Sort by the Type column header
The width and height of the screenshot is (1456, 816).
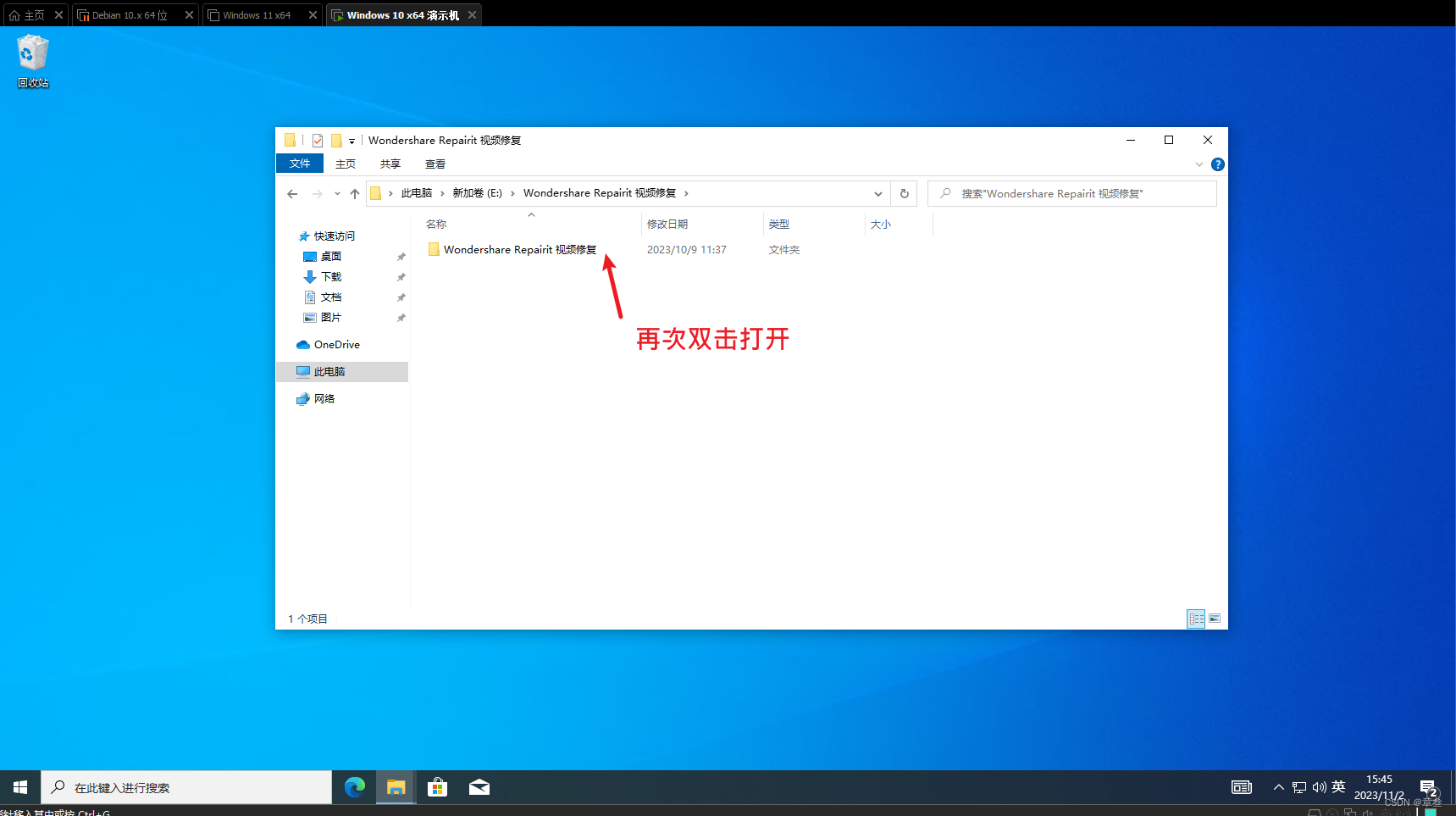coord(814,225)
